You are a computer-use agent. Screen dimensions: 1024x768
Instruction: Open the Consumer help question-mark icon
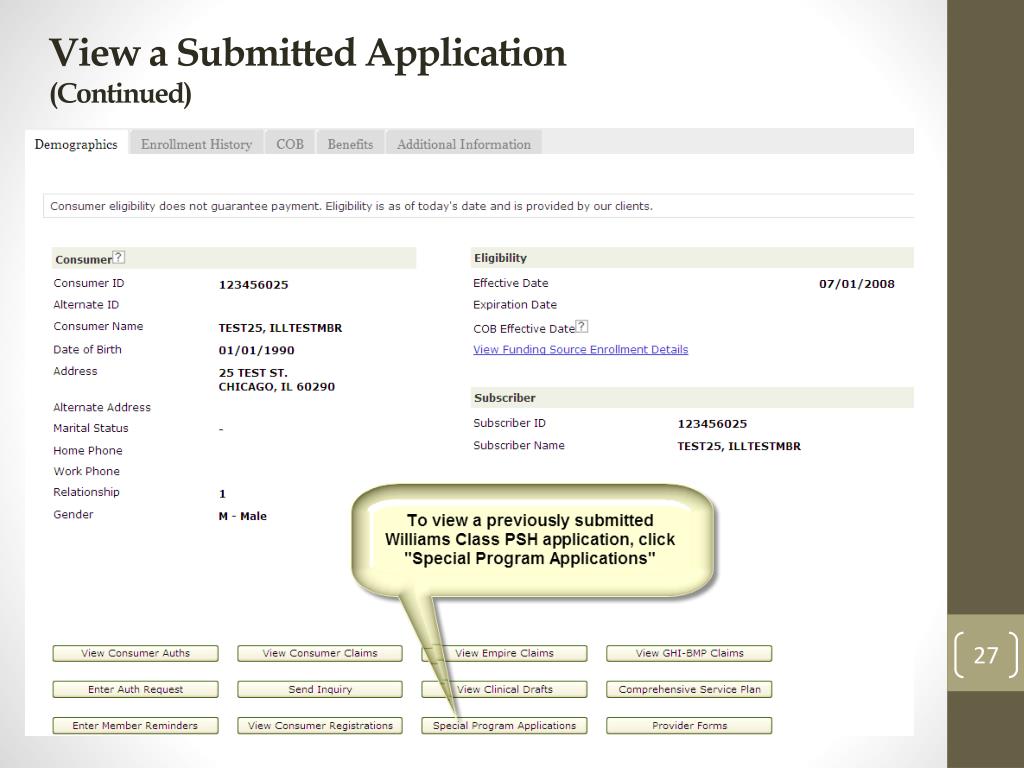tap(119, 257)
